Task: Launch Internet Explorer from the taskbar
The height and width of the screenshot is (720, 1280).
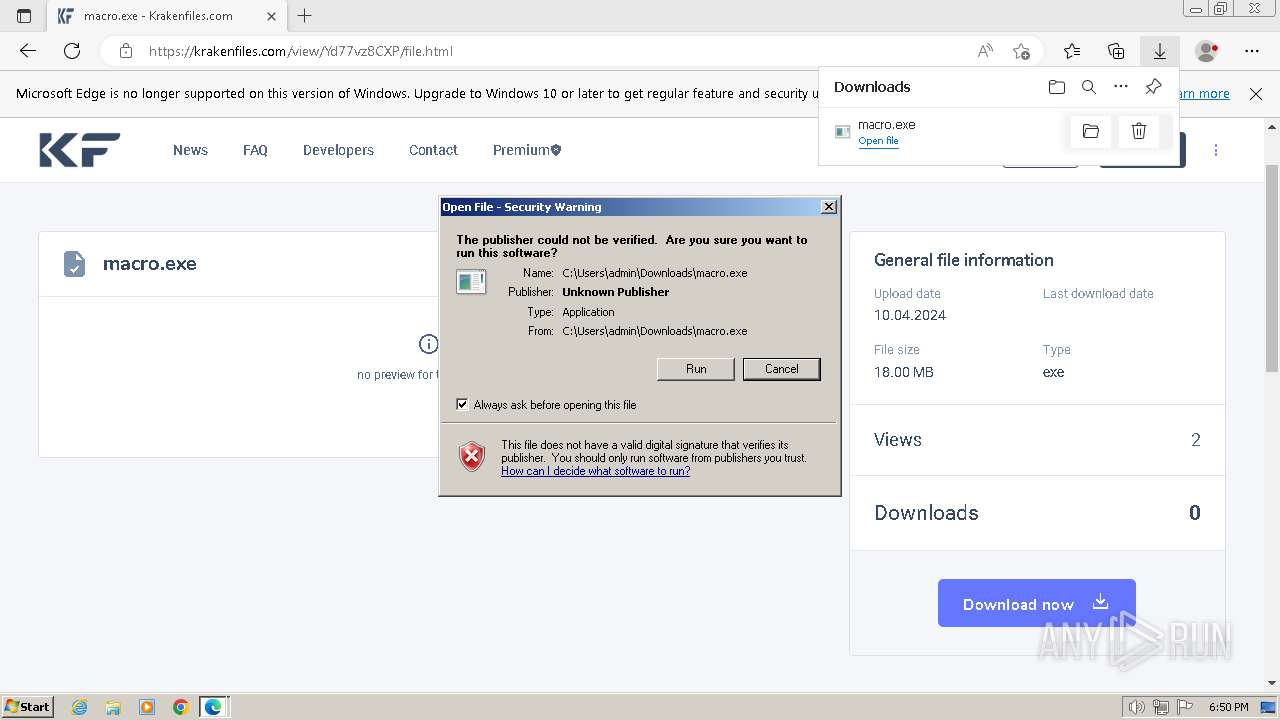Action: click(x=80, y=707)
